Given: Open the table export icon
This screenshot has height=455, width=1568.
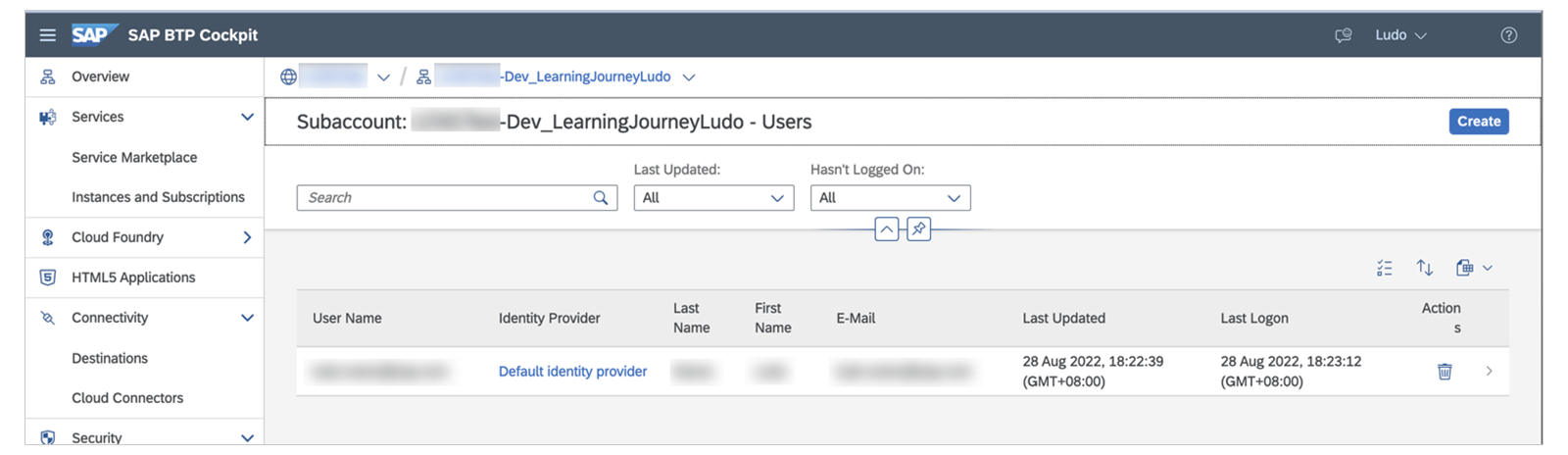Looking at the screenshot, I should click(x=1464, y=268).
